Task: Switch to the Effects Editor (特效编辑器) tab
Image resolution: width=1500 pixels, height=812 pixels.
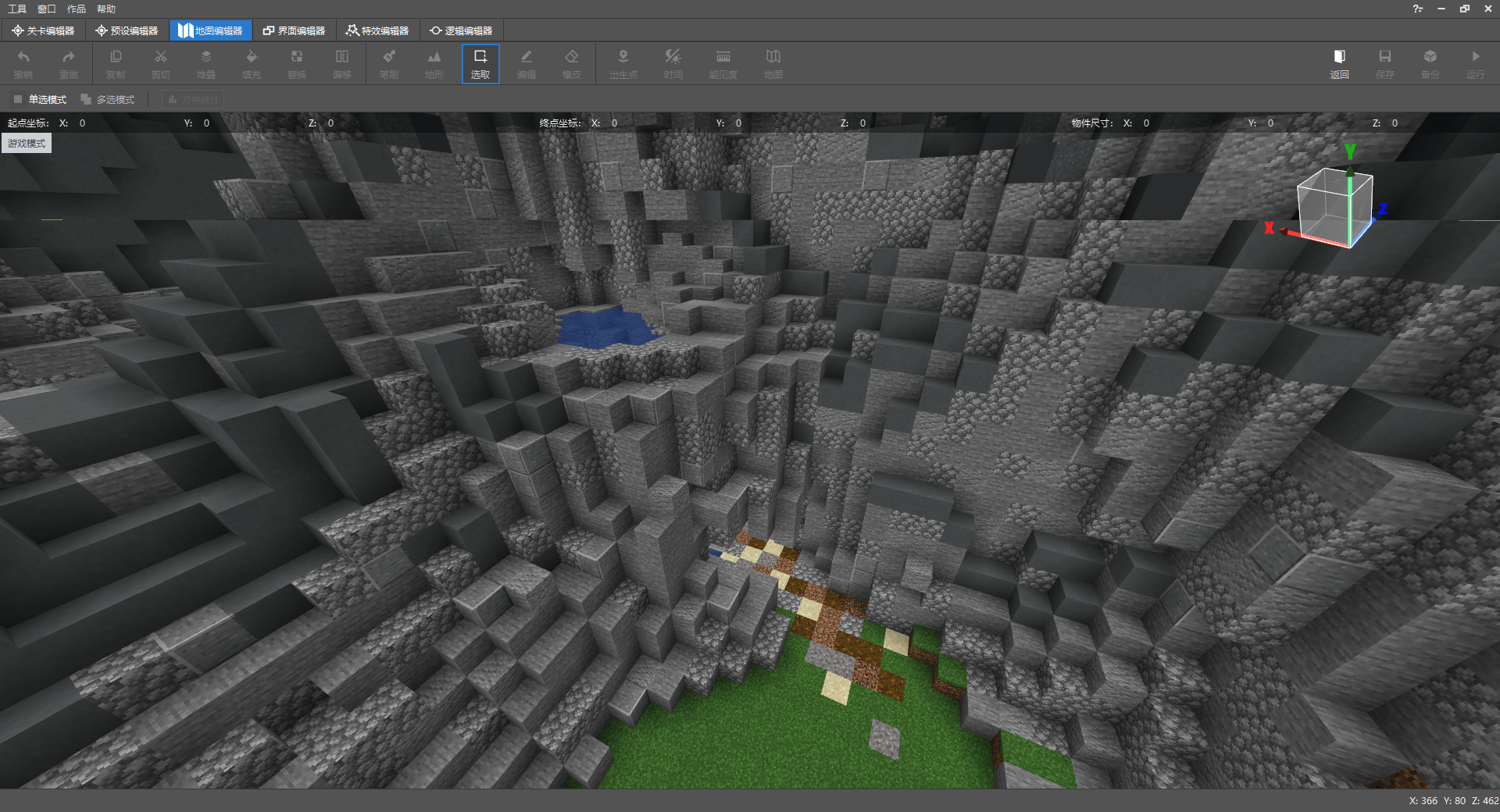Action: pos(377,30)
